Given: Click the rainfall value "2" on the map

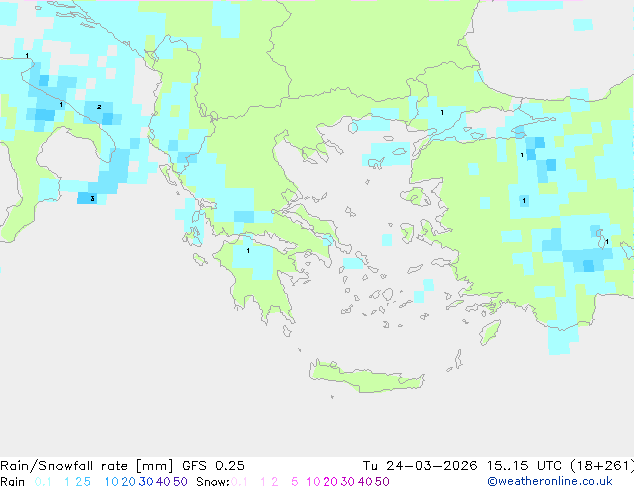Looking at the screenshot, I should (x=99, y=107).
